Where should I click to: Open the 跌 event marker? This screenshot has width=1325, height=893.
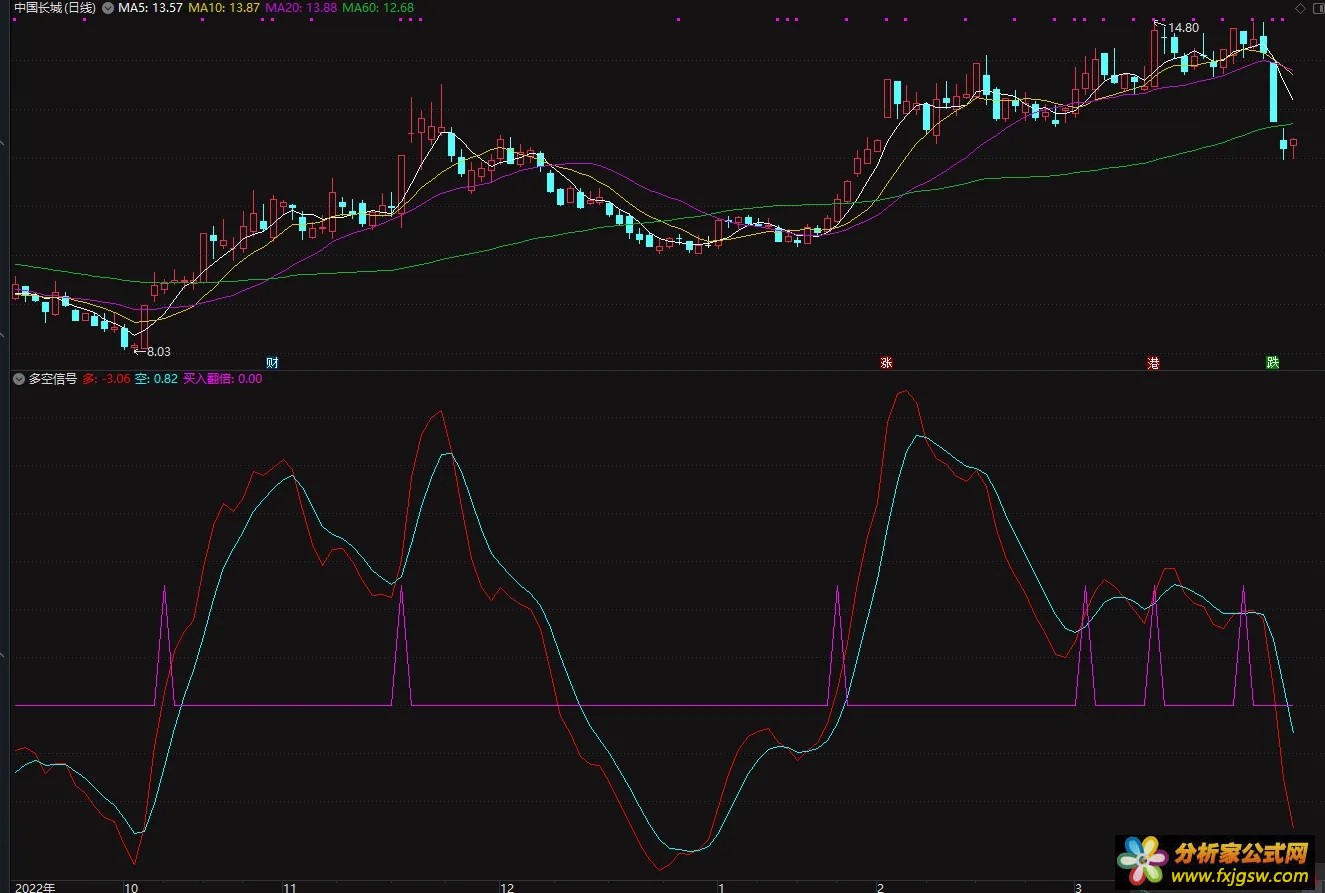coord(1272,362)
